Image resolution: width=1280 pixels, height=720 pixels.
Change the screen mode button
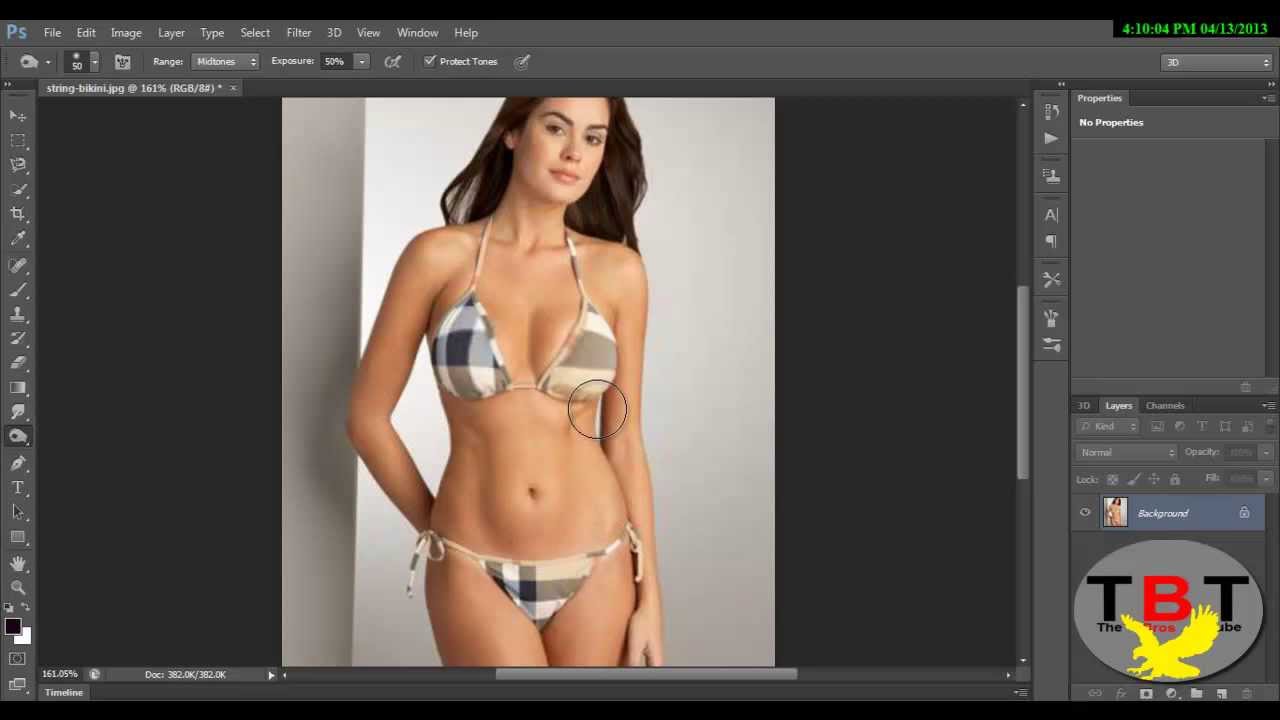[x=18, y=685]
